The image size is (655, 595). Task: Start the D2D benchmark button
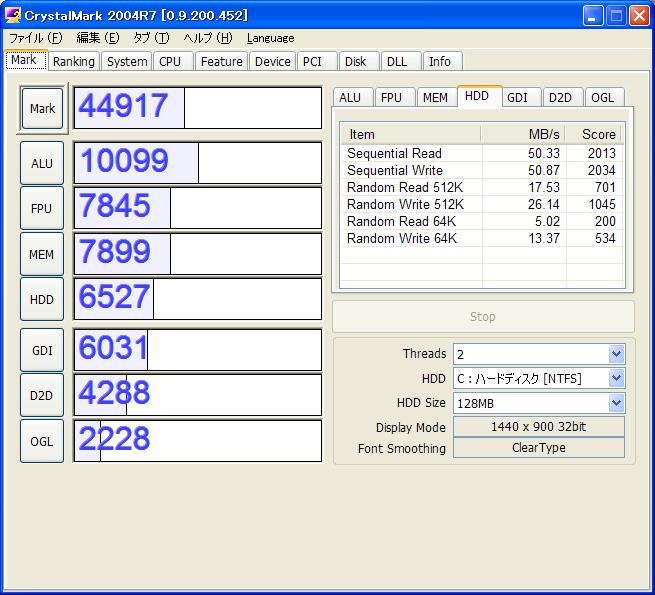(42, 395)
